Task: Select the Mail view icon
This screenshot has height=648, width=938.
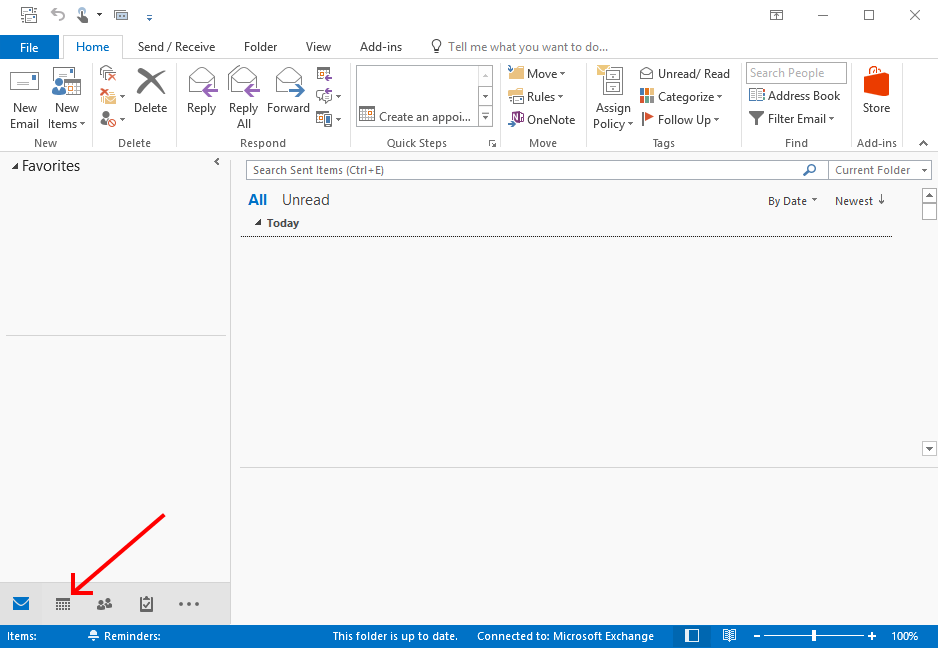Action: 21,604
